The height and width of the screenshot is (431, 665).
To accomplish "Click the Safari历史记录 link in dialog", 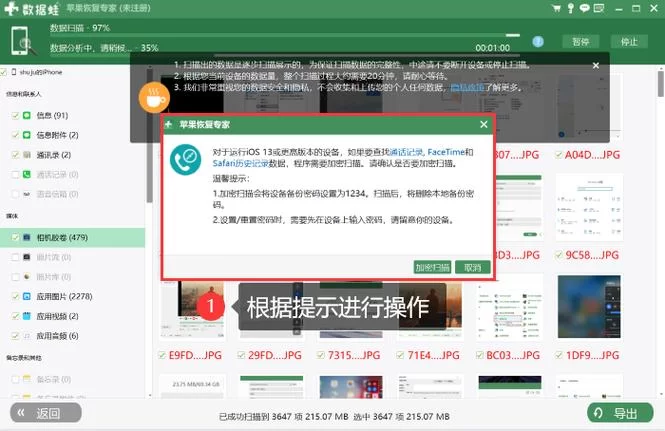I will pyautogui.click(x=240, y=163).
